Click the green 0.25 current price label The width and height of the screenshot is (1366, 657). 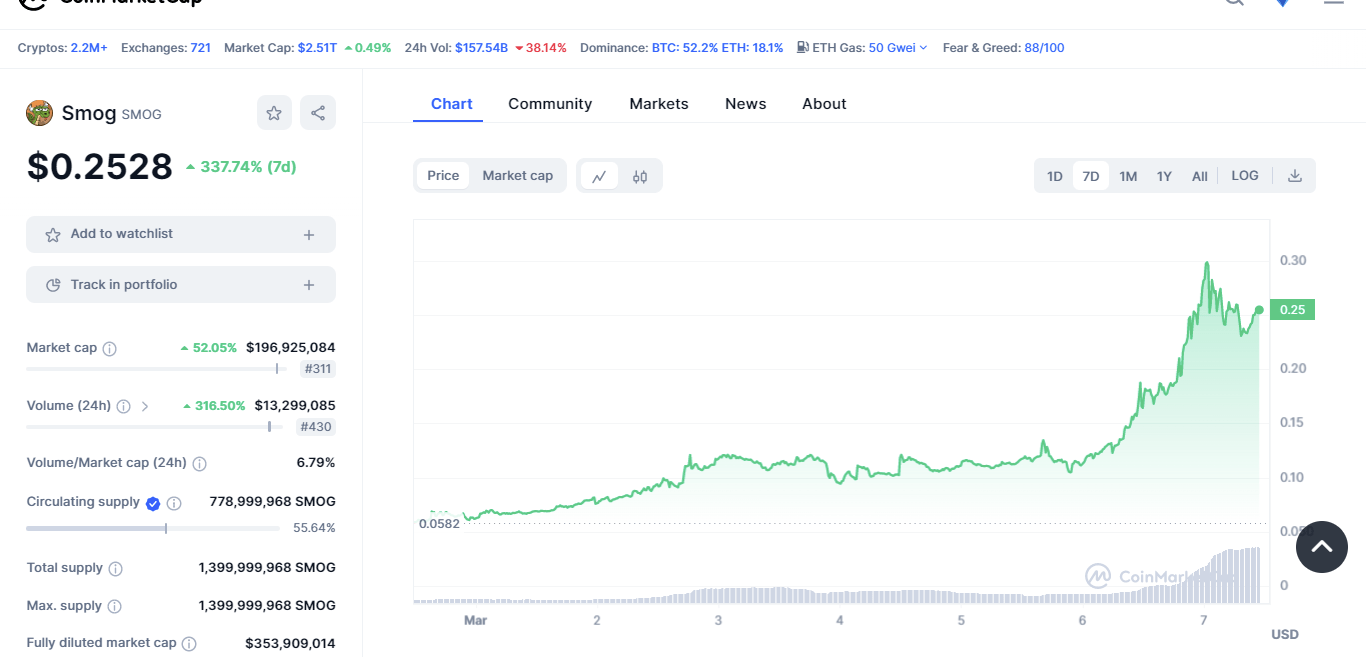pos(1292,310)
